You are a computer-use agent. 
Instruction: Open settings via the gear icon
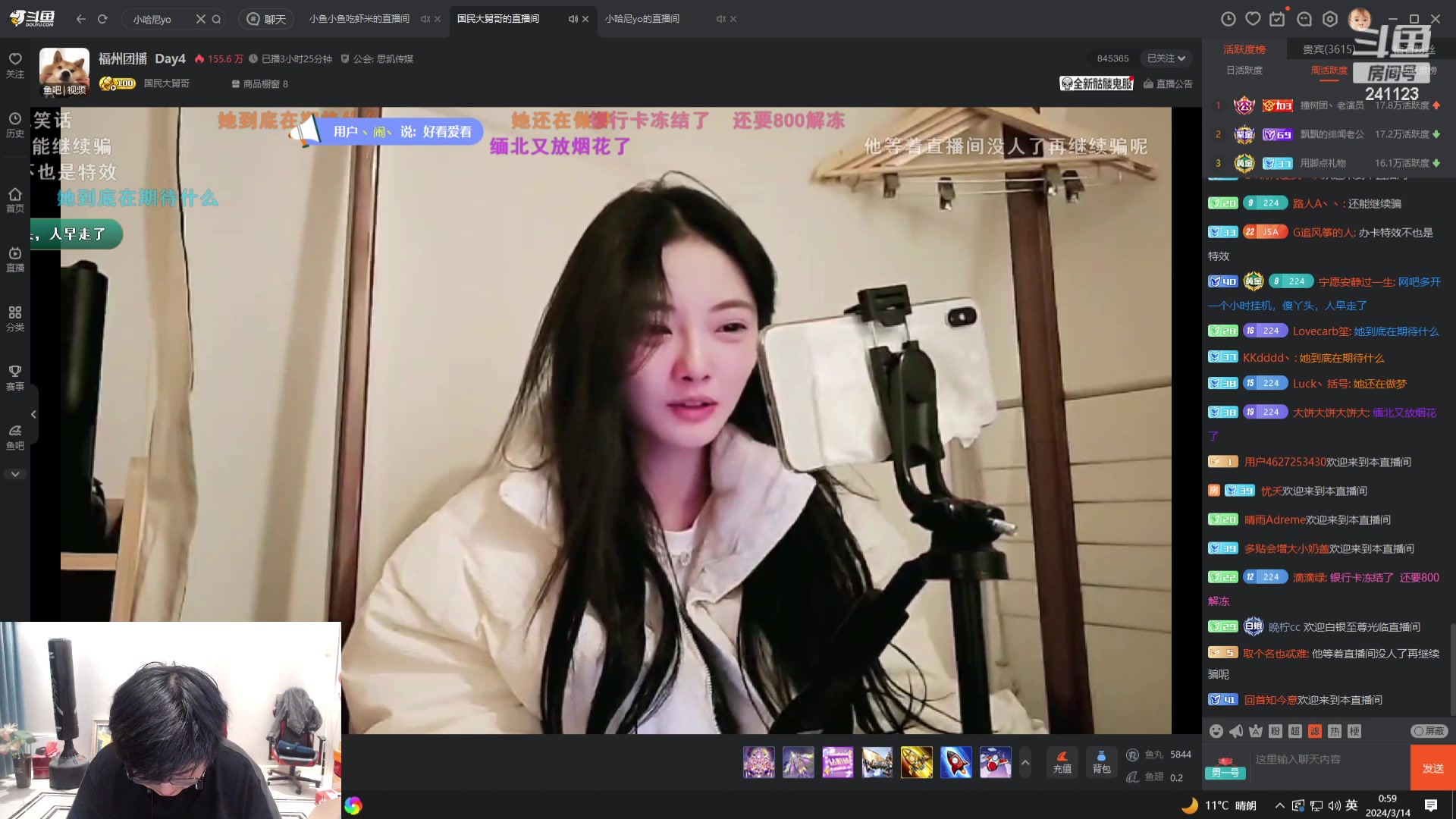click(x=1329, y=18)
